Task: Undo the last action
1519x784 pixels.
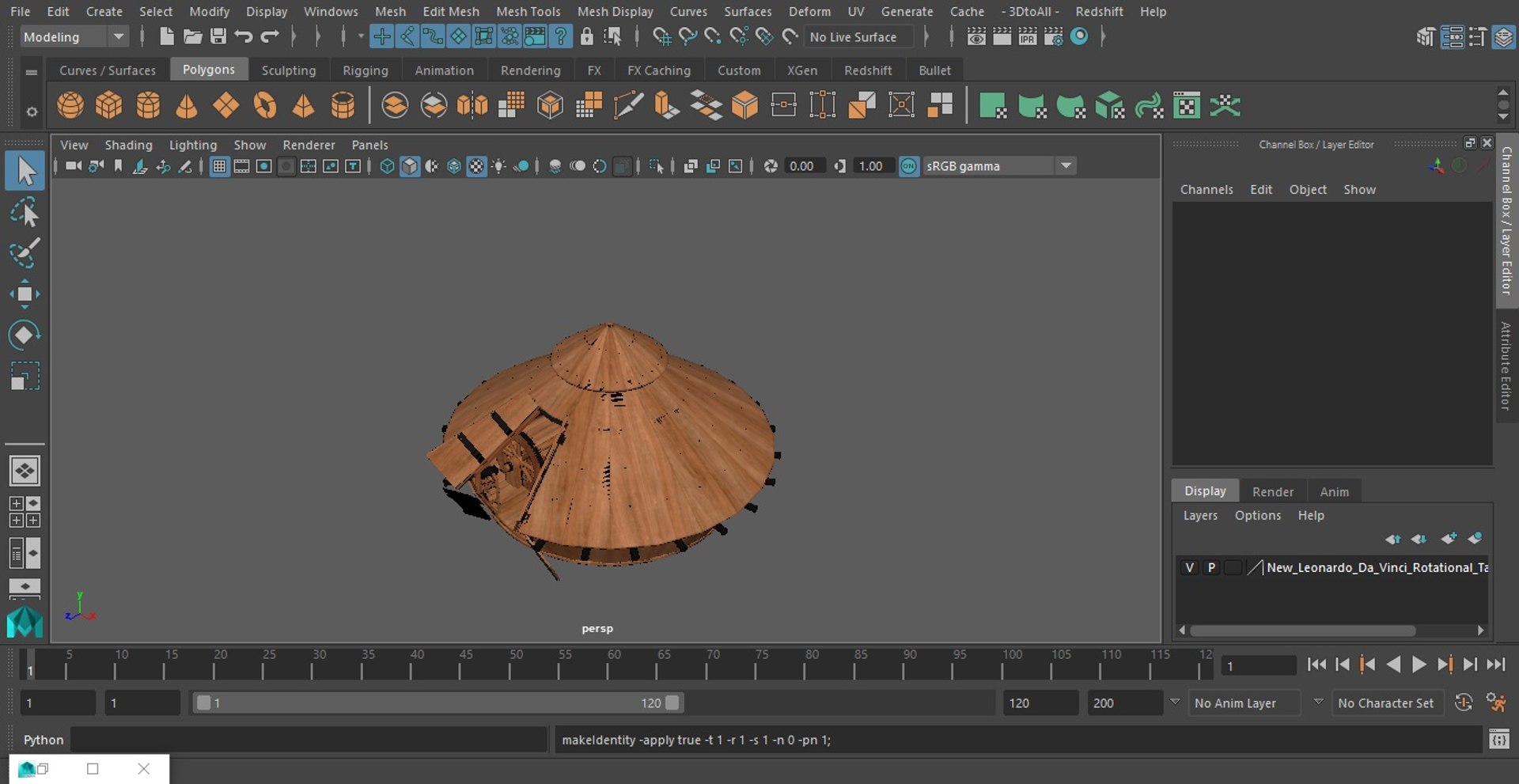Action: 244,36
